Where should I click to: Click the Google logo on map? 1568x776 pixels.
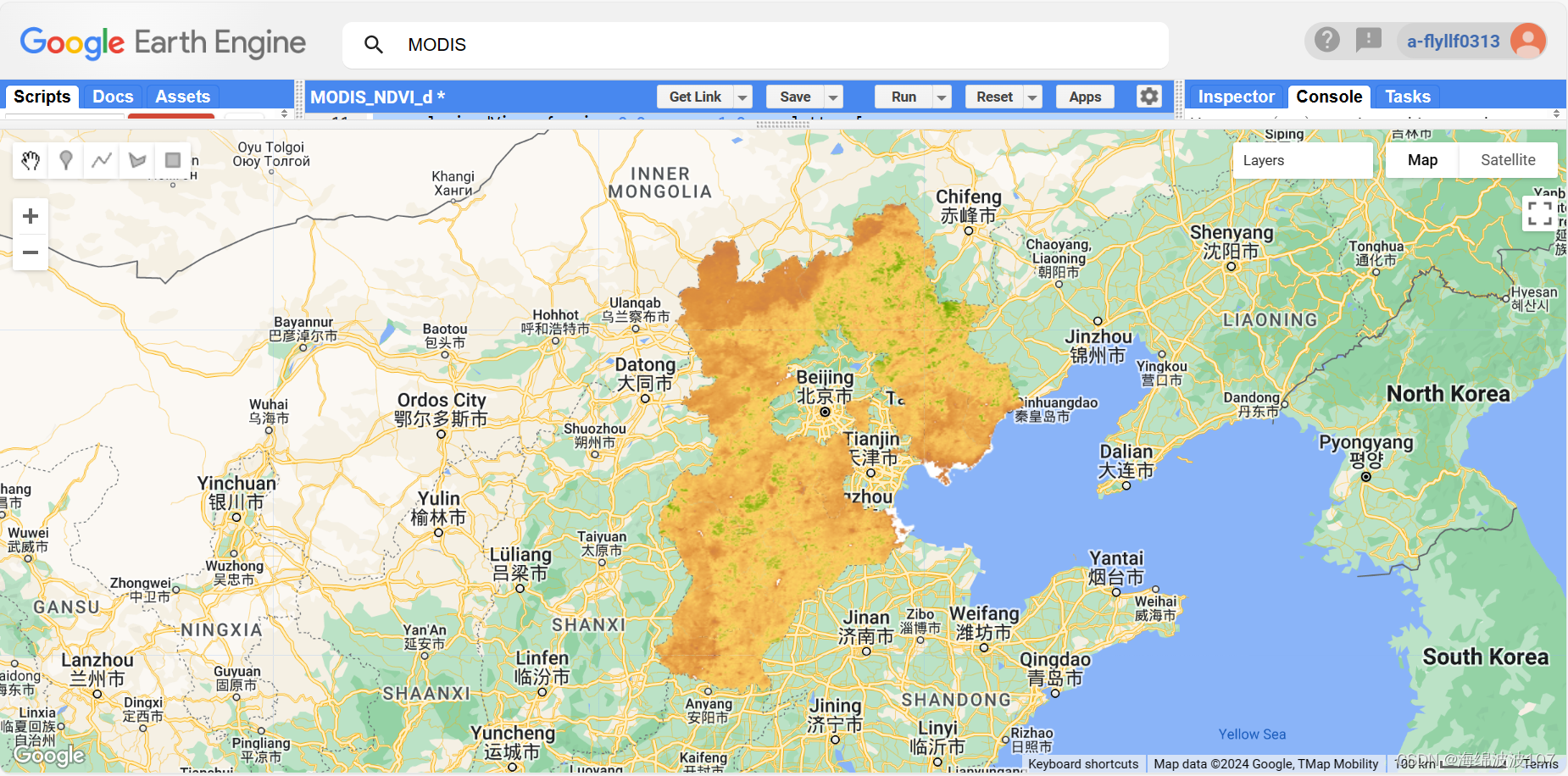click(49, 754)
